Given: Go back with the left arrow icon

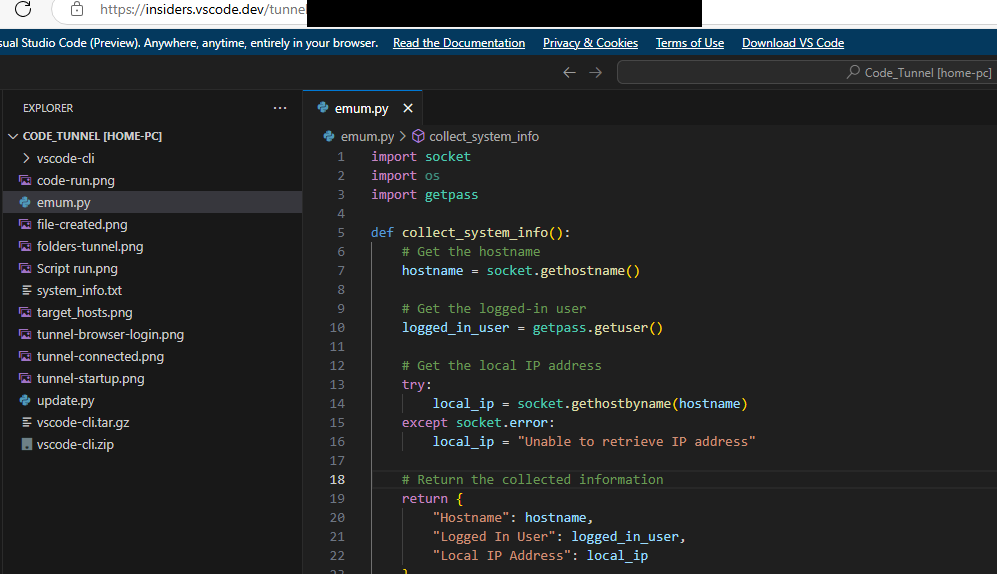Looking at the screenshot, I should [569, 72].
